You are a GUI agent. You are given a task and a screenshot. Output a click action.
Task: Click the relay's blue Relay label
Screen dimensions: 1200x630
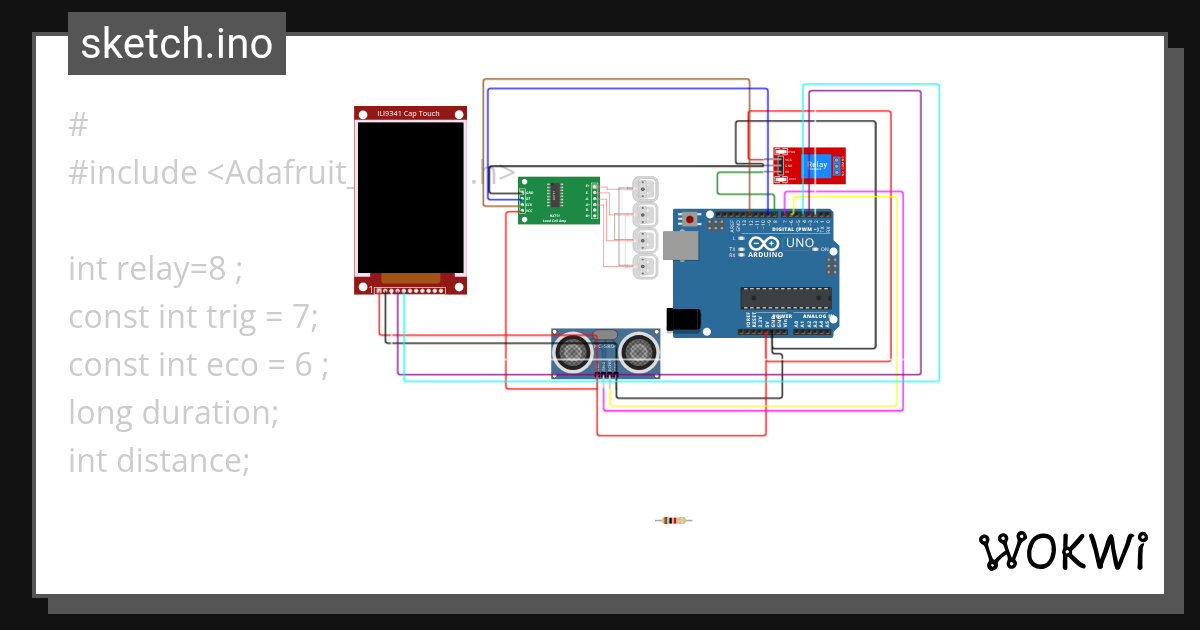click(817, 165)
